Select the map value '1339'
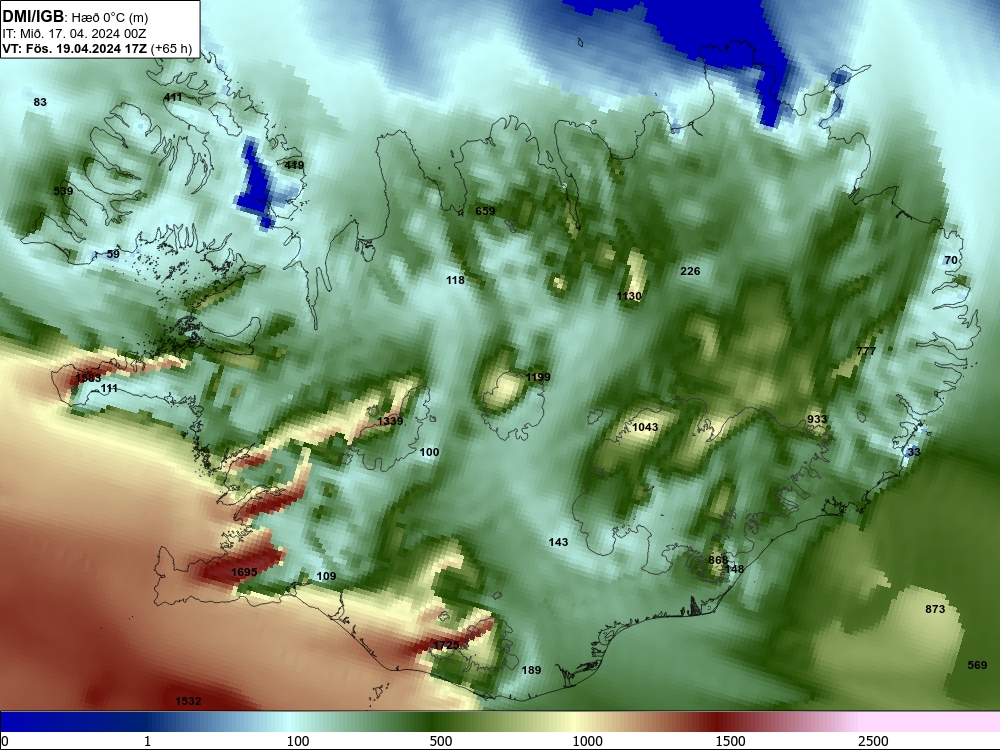 [x=390, y=421]
